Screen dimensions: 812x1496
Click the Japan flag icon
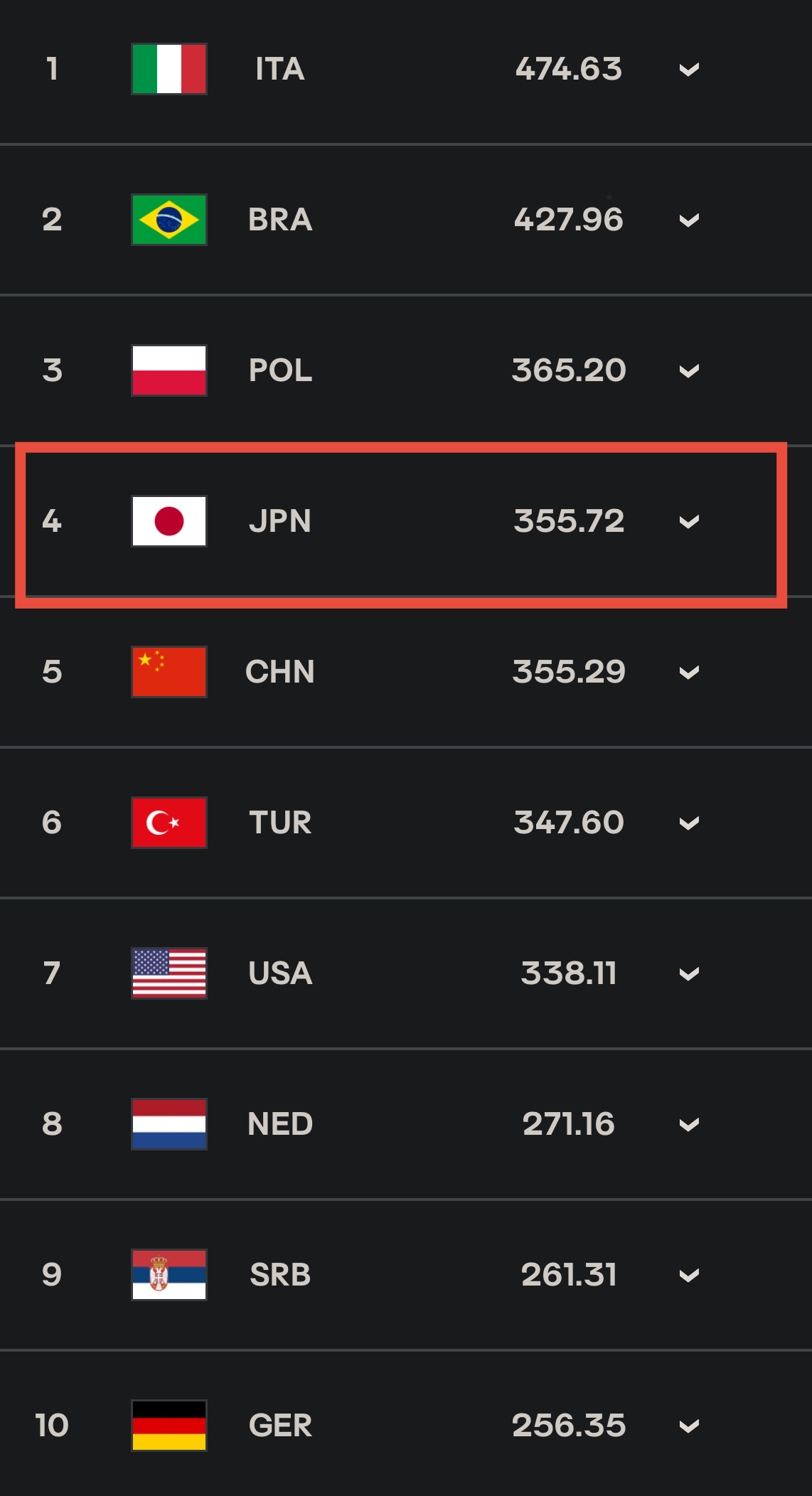(x=169, y=521)
